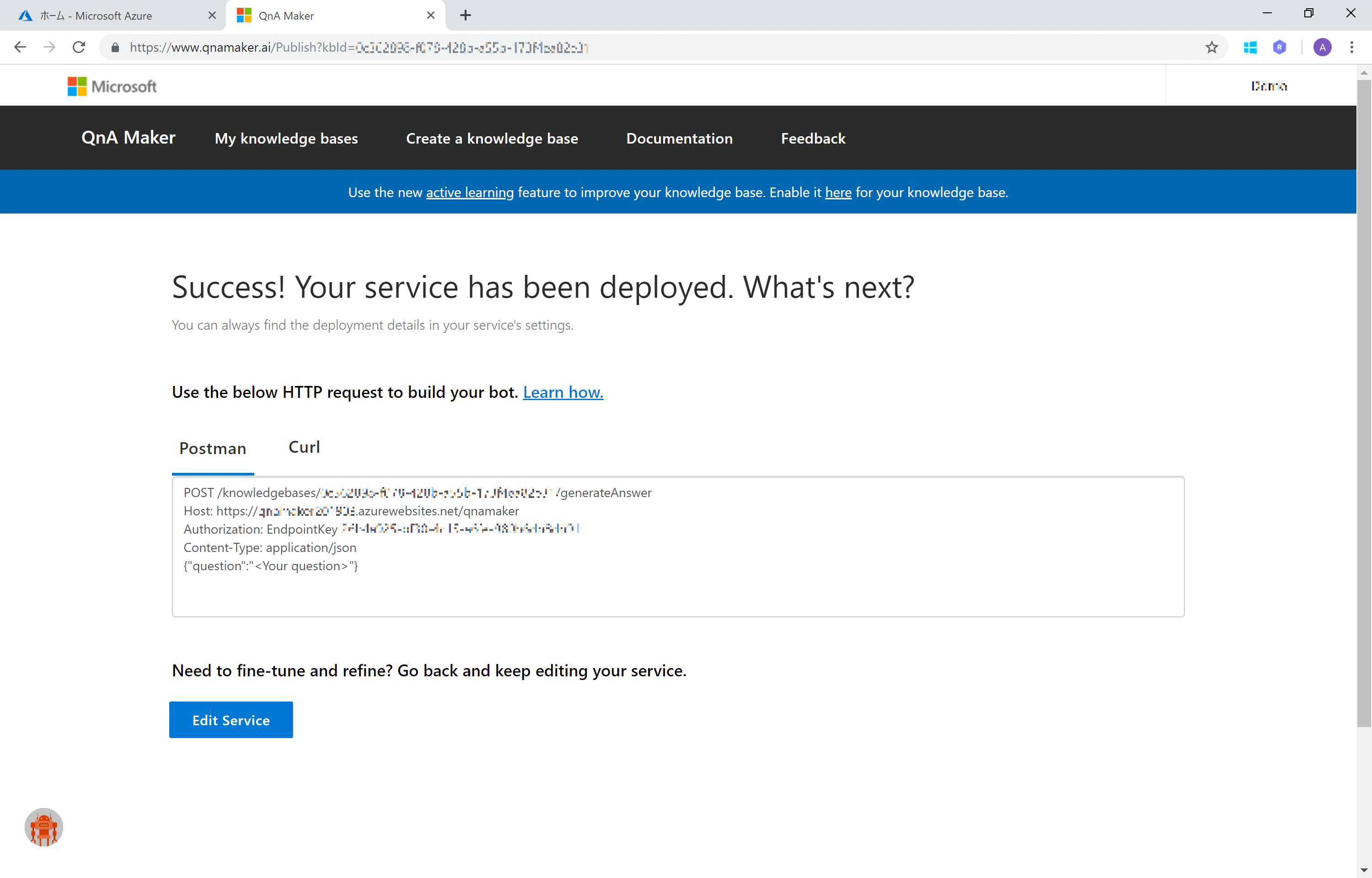Viewport: 1372px width, 878px height.
Task: Open a new browser tab
Action: pos(466,16)
